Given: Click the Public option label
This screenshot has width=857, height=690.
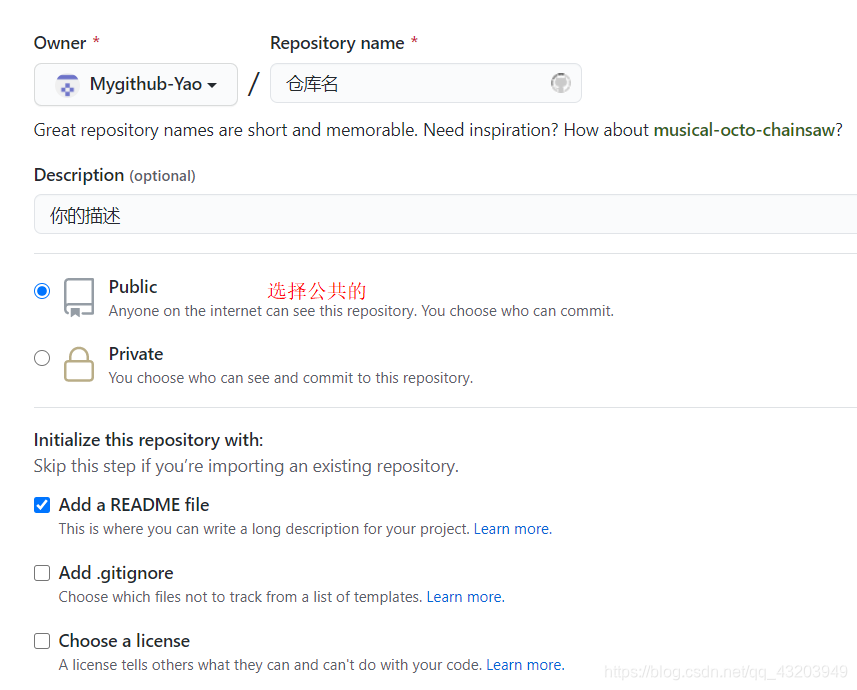Looking at the screenshot, I should pos(133,287).
